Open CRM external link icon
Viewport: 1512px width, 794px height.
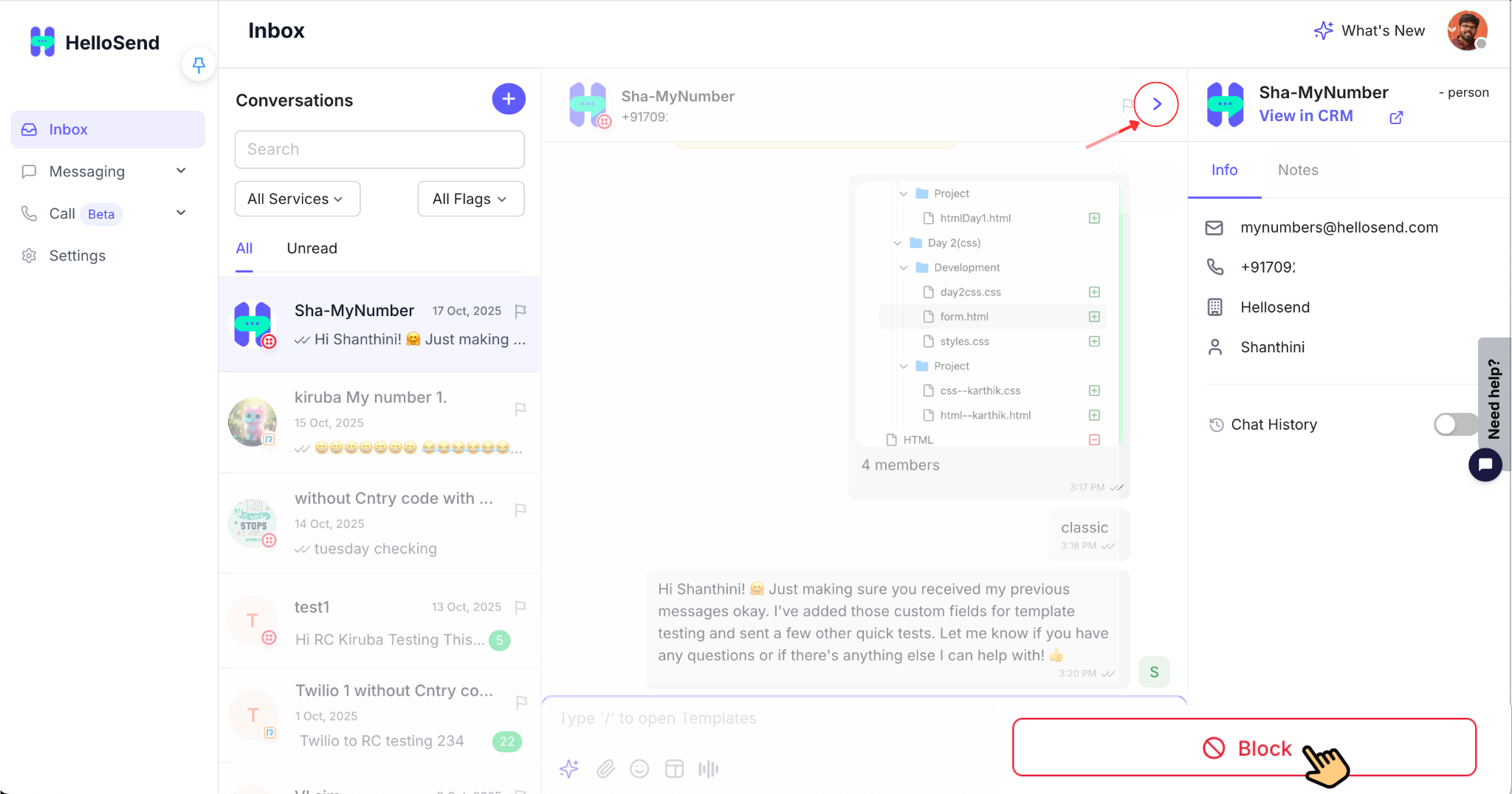point(1396,117)
